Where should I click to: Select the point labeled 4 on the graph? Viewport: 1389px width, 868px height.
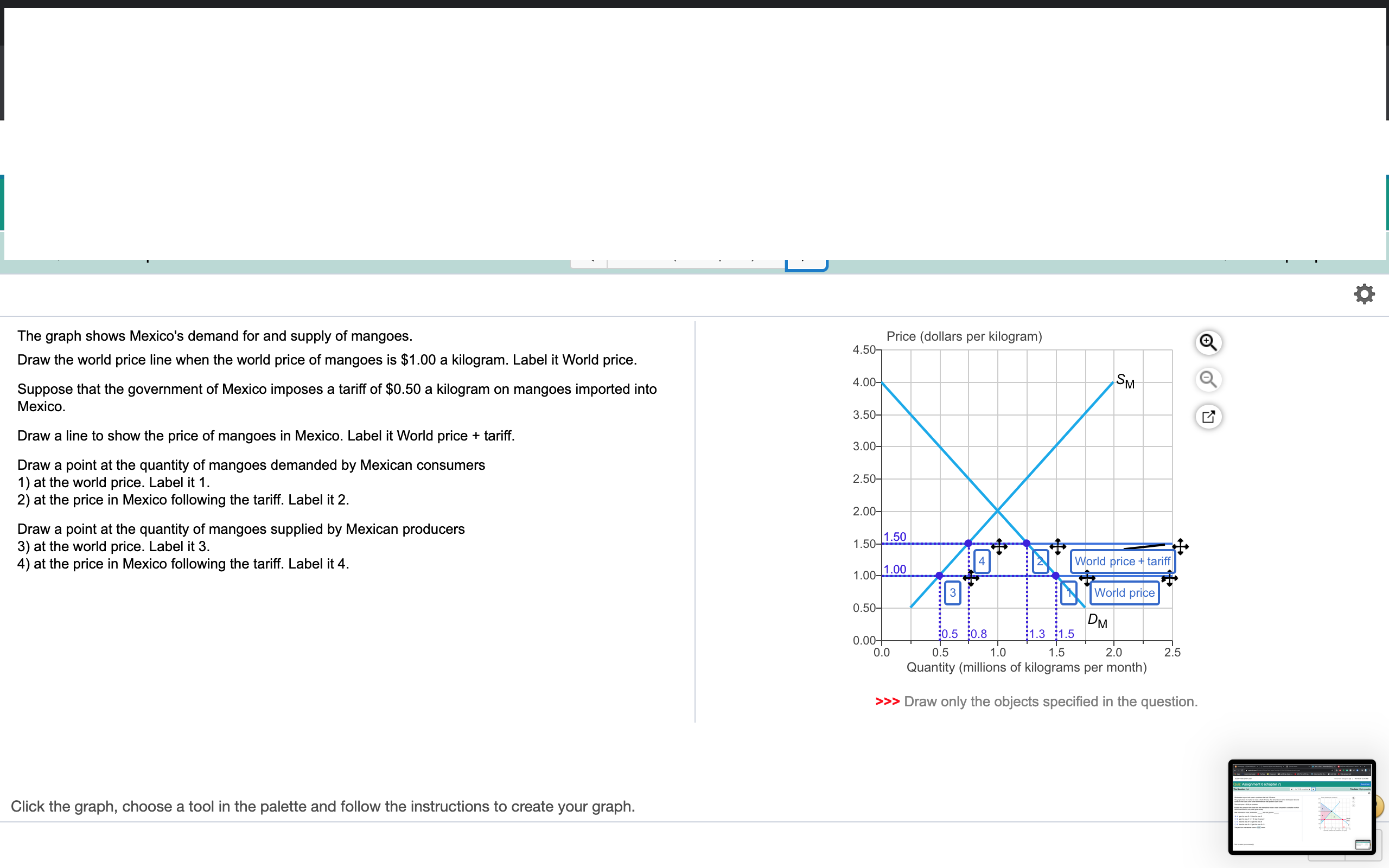click(x=983, y=561)
